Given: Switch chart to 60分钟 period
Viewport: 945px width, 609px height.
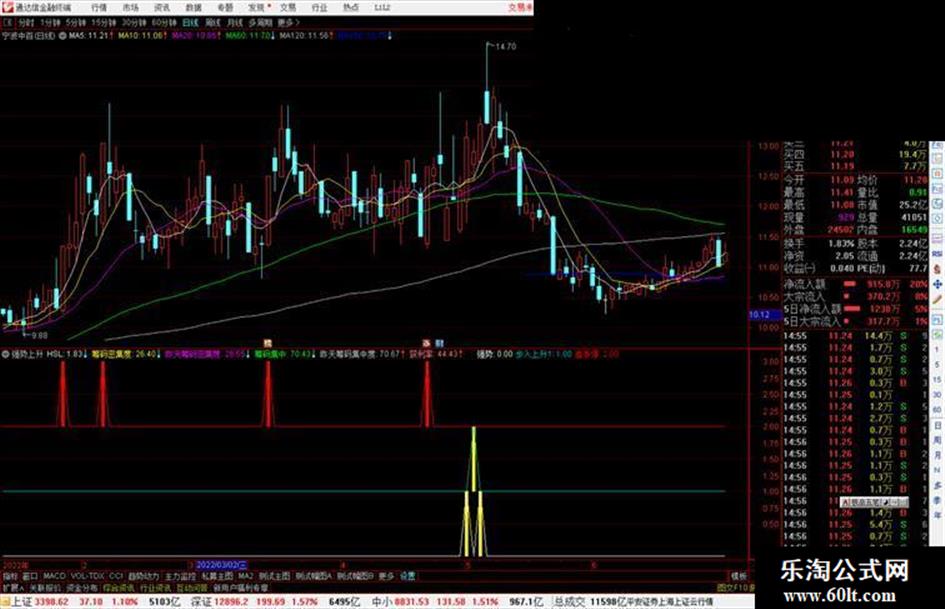Looking at the screenshot, I should tap(164, 23).
